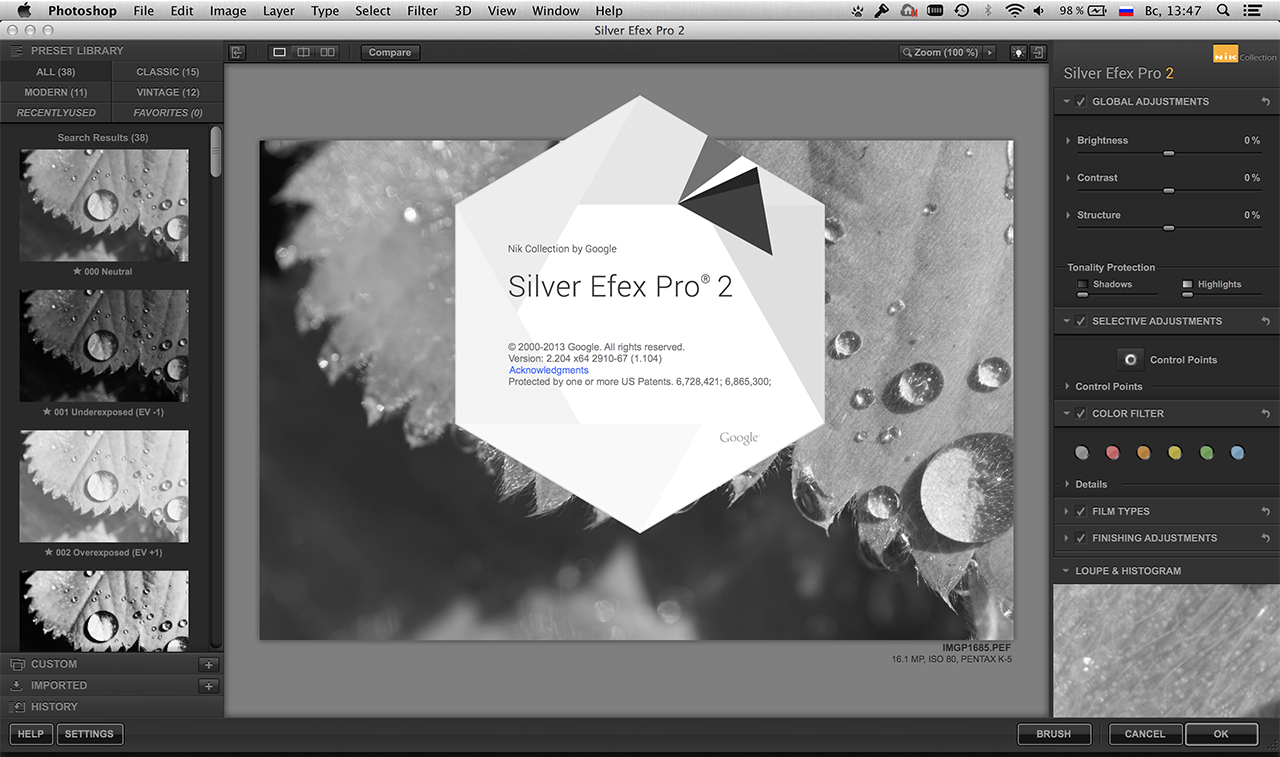1280x757 pixels.
Task: Show the FAVORITES (0) presets tab
Action: pos(167,114)
